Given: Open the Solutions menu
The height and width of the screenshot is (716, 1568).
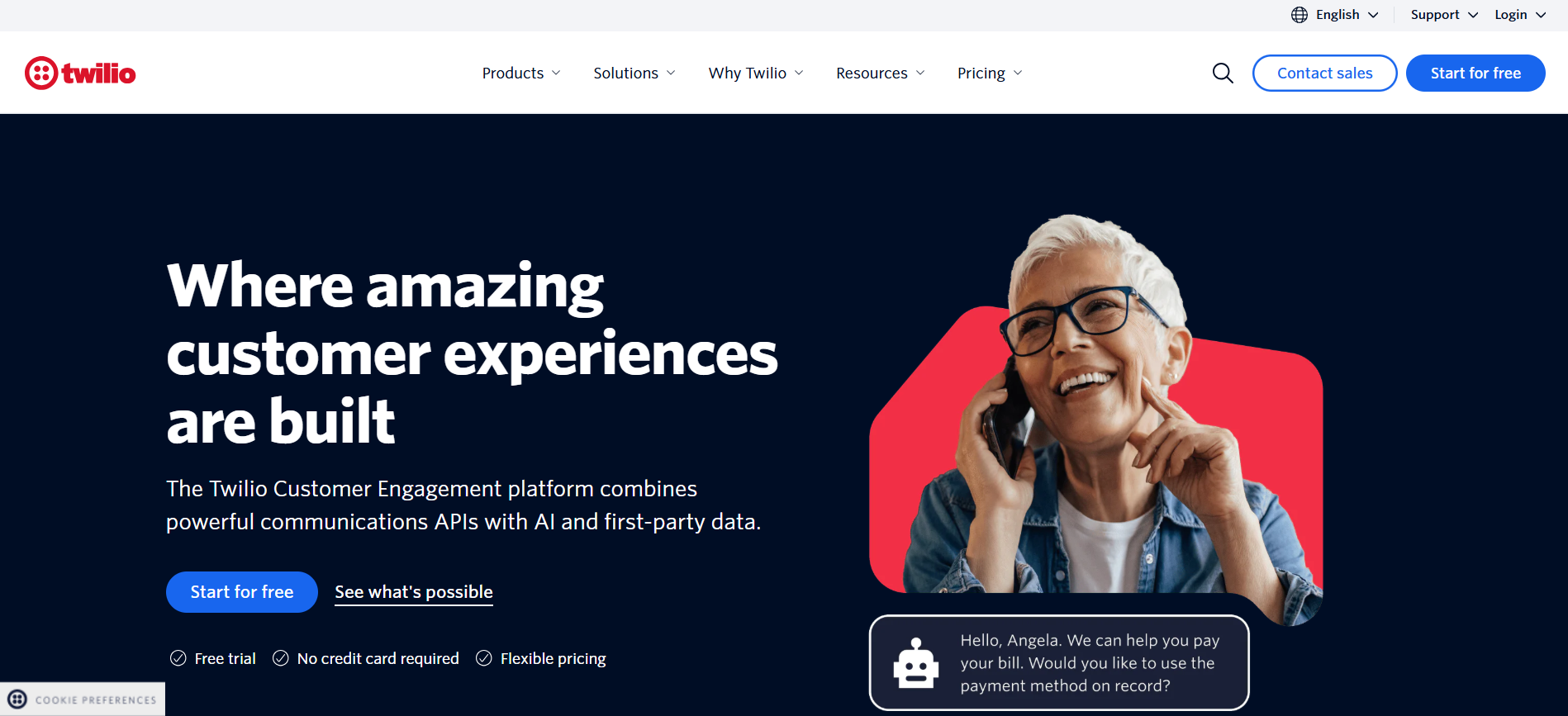Looking at the screenshot, I should tap(634, 73).
